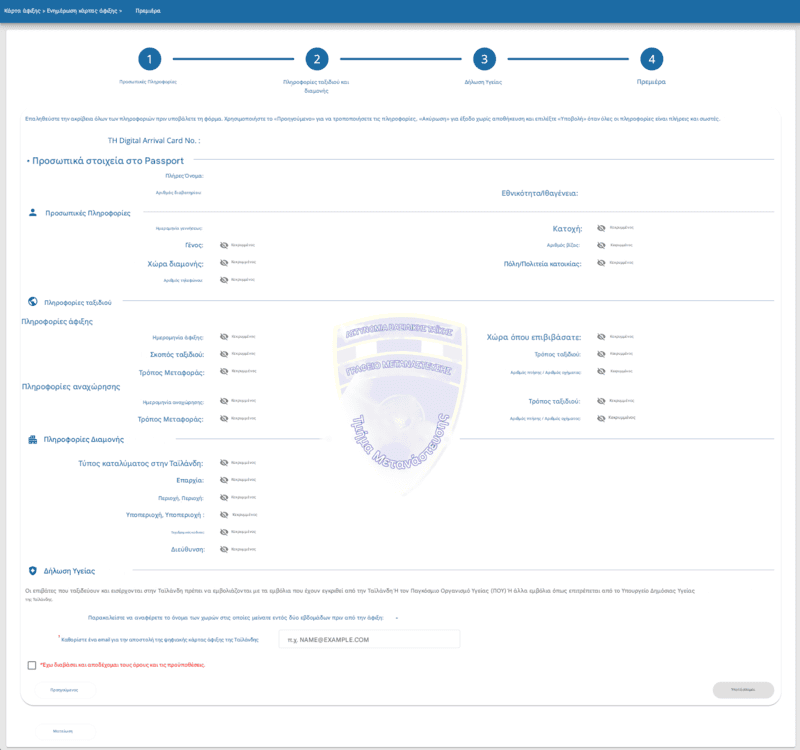Click the hotel icon beside Πληροφορίες Διαμονής
800x750 pixels.
click(x=33, y=439)
